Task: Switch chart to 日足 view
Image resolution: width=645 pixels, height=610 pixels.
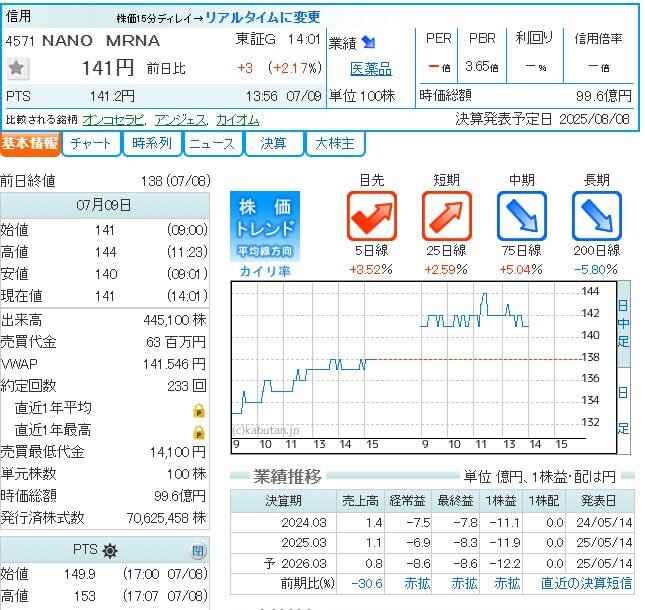Action: [x=624, y=411]
